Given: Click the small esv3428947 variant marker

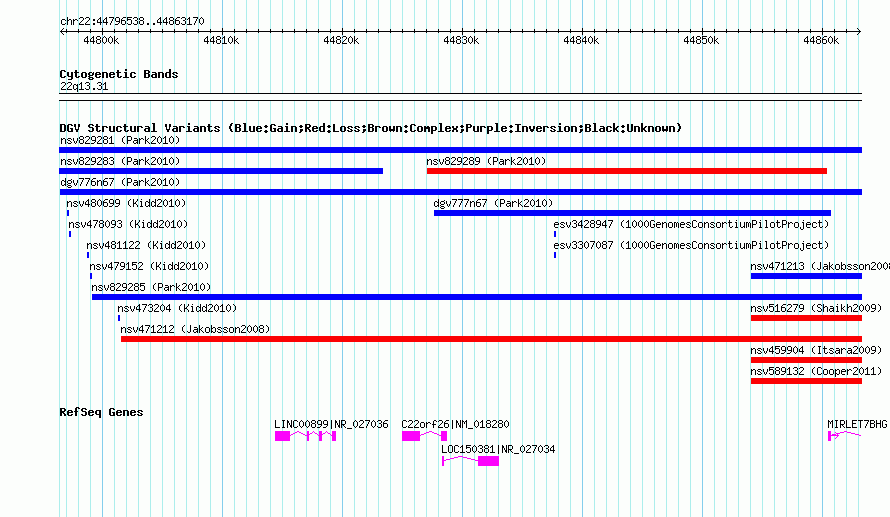Looking at the screenshot, I should 555,234.
